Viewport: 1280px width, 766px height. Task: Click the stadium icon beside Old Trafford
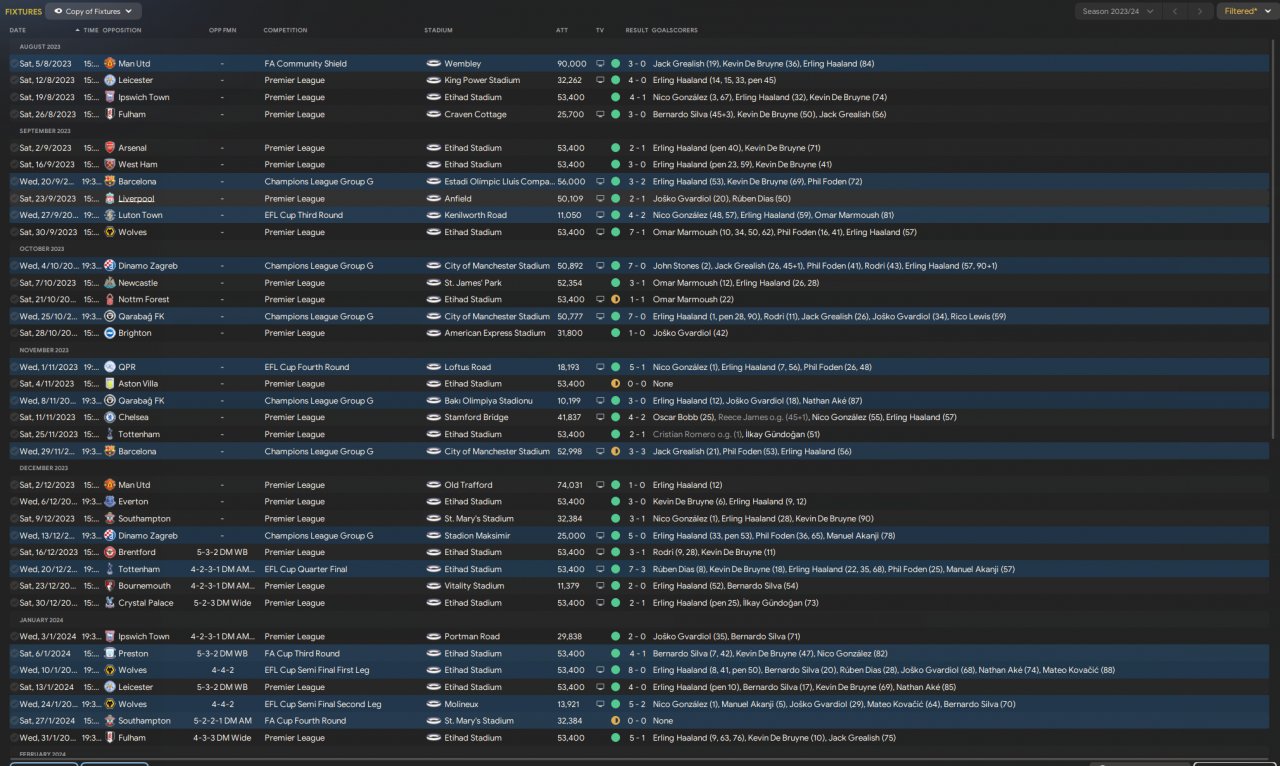click(x=433, y=485)
